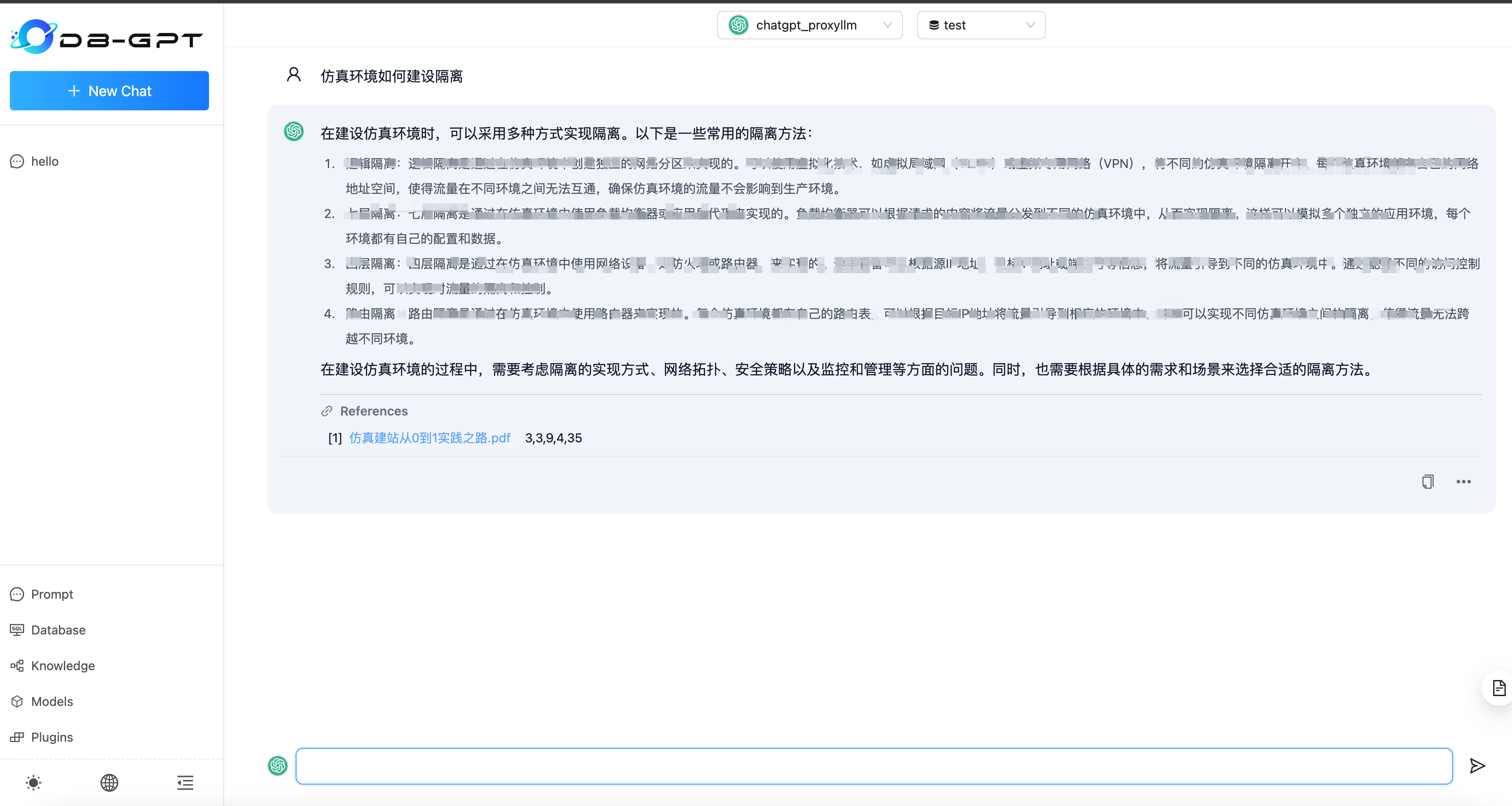Click the model dropdown chevron arrow
Screen dimensions: 1512x806
(887, 25)
